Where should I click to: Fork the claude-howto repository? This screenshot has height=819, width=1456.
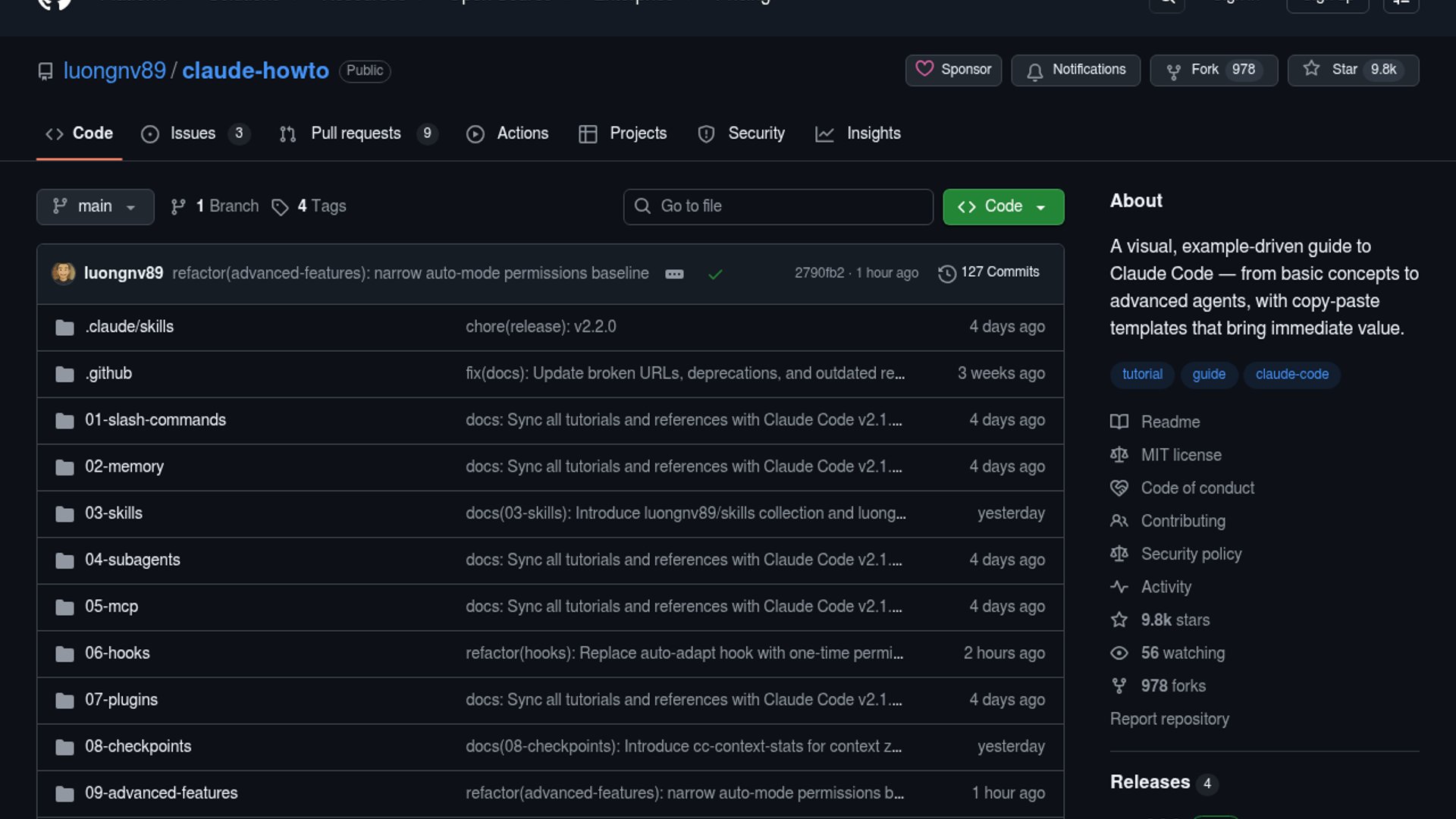[x=1203, y=70]
